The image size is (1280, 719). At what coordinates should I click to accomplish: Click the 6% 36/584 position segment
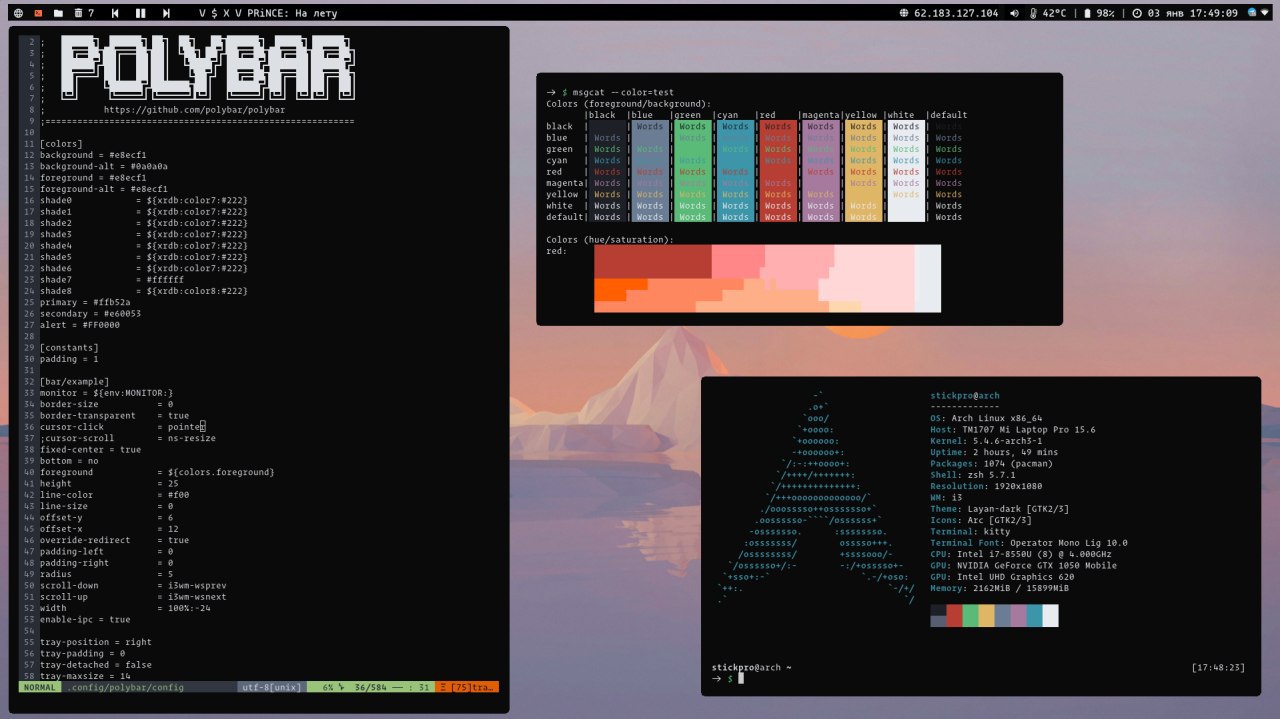[x=370, y=687]
